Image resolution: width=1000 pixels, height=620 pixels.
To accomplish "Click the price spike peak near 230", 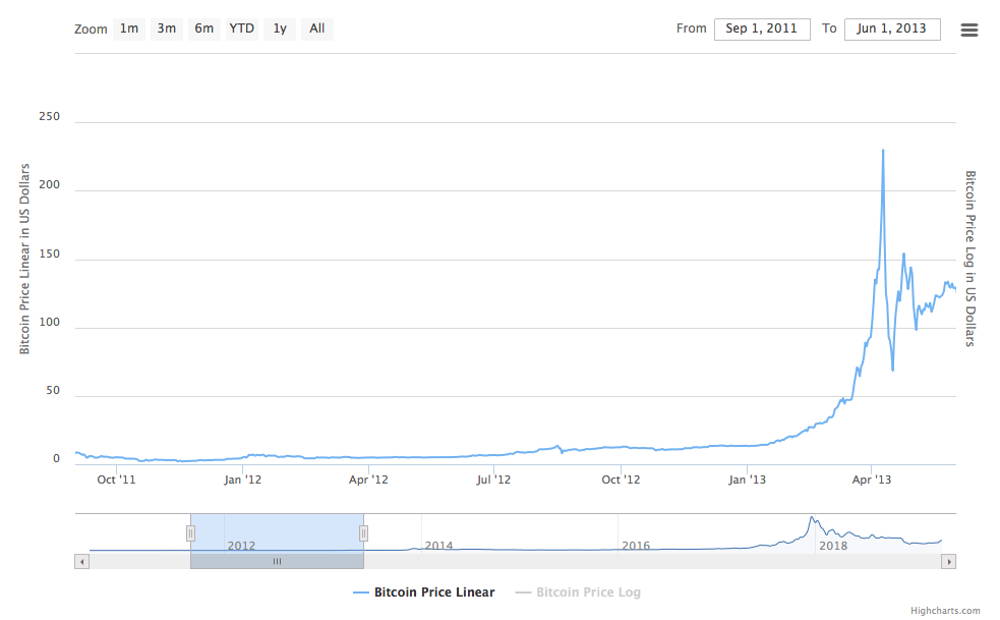I will [x=883, y=151].
